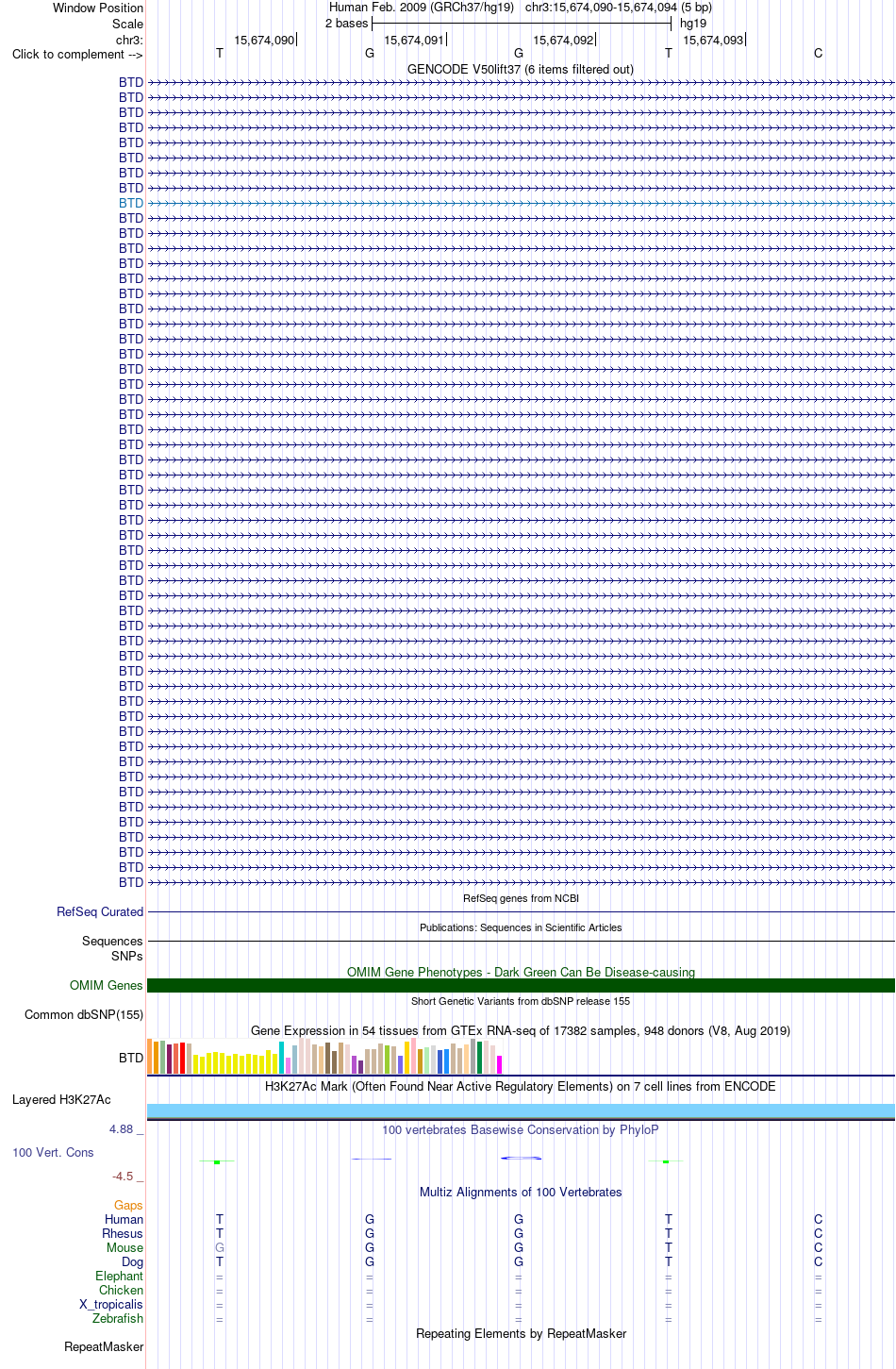Viewport: 896px width, 1369px height.
Task: Click the dark green OMIM gene bar
Action: [x=521, y=985]
